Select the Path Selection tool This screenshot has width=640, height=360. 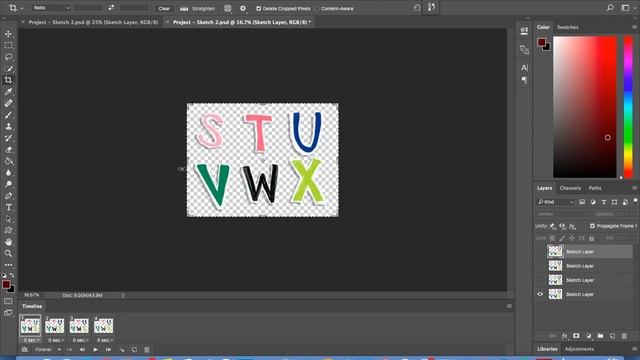click(8, 219)
